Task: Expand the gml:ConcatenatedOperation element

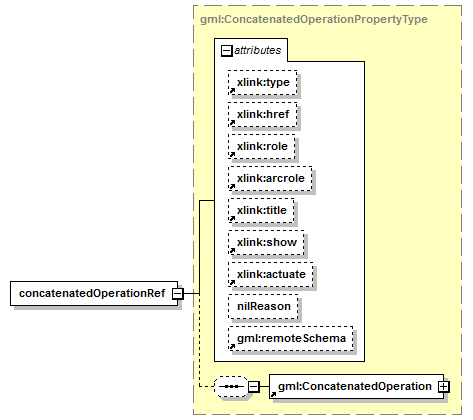Action: pyautogui.click(x=444, y=387)
